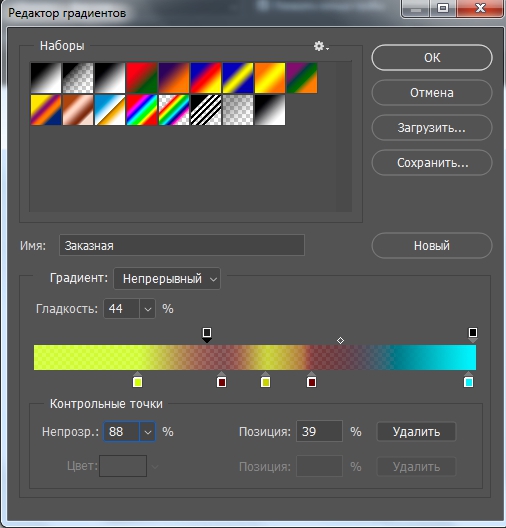Image resolution: width=506 pixels, height=528 pixels.
Task: Minimize the gradient editor window
Action: pos(416,8)
